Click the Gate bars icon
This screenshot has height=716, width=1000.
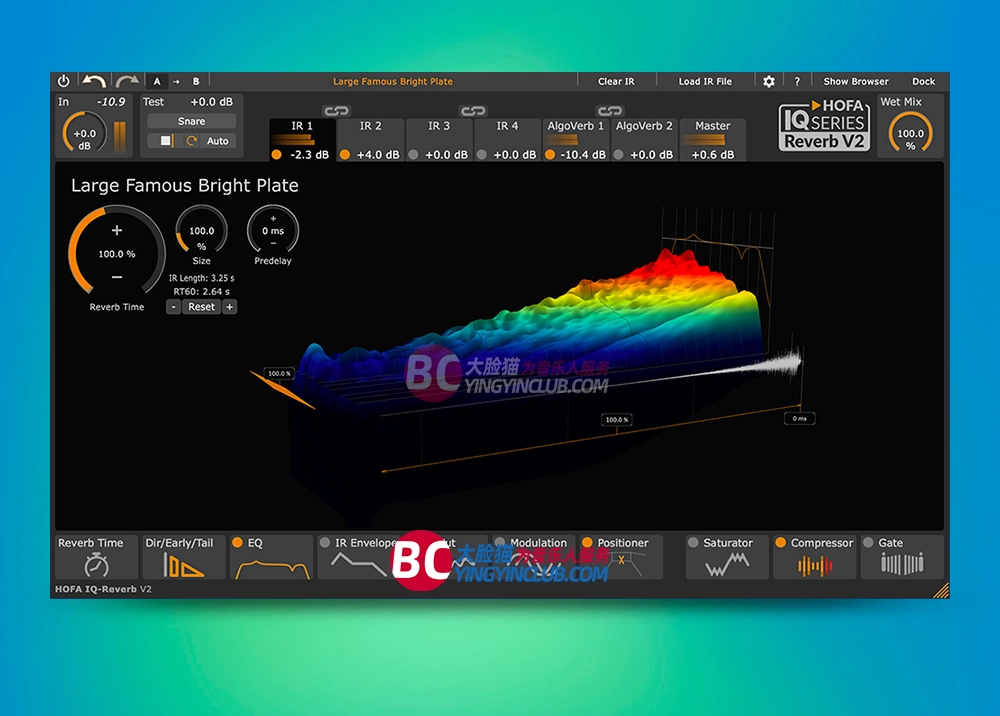pyautogui.click(x=901, y=565)
